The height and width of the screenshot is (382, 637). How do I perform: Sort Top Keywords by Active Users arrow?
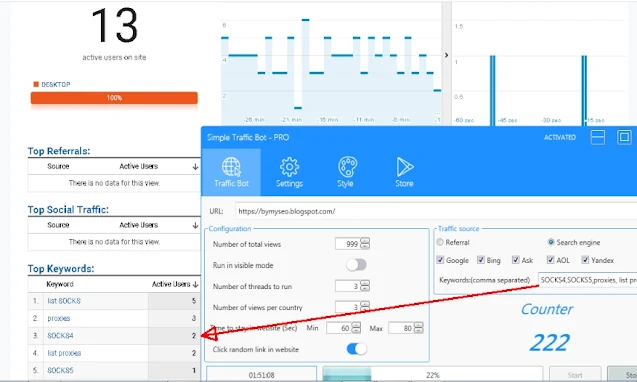click(195, 284)
